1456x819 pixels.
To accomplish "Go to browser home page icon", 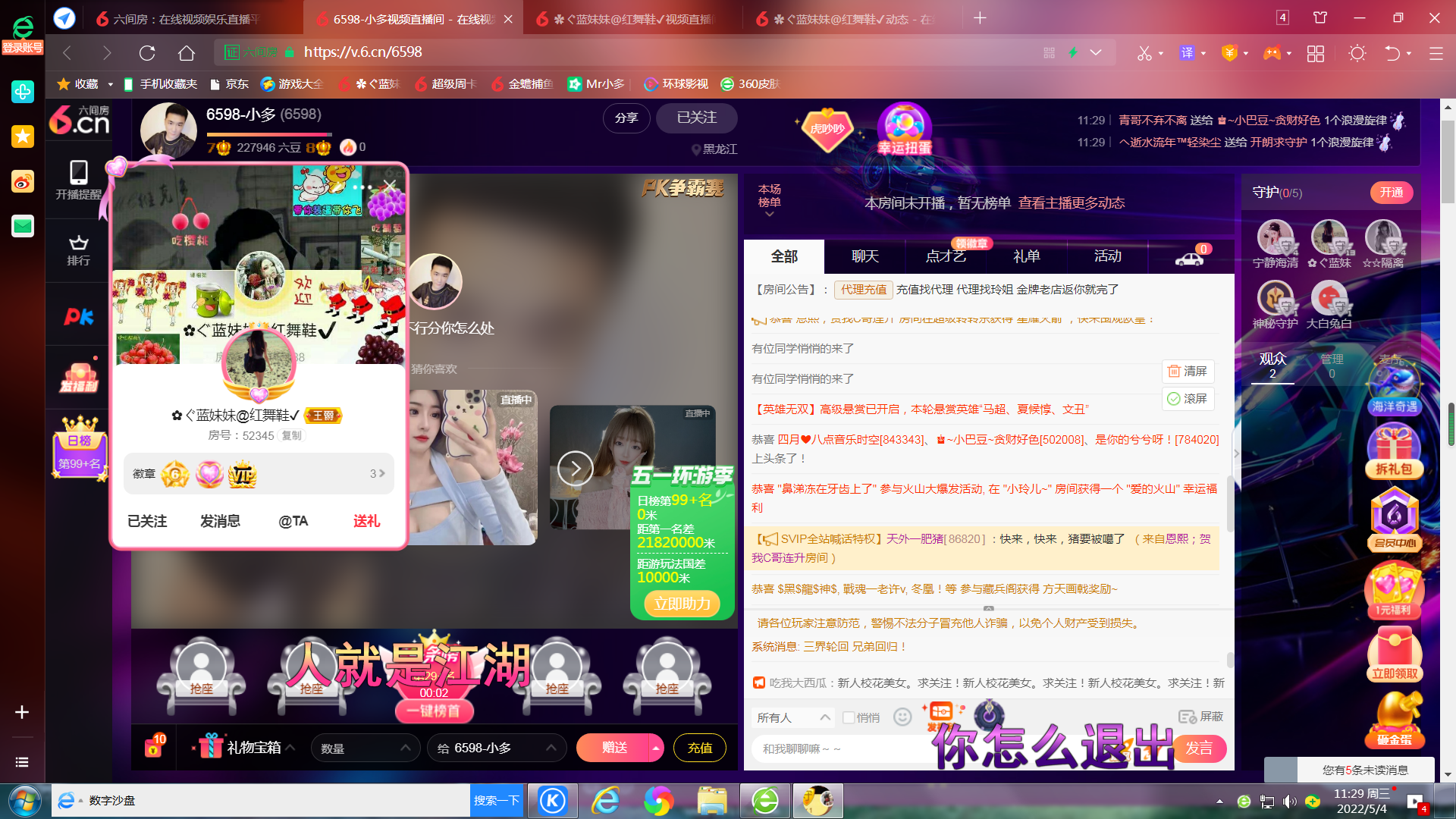I will (187, 52).
